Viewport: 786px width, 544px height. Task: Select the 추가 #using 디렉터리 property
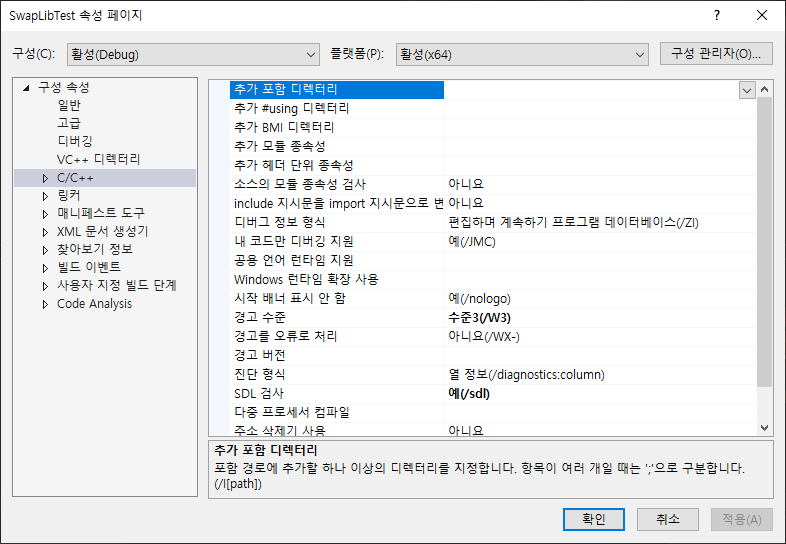point(337,109)
